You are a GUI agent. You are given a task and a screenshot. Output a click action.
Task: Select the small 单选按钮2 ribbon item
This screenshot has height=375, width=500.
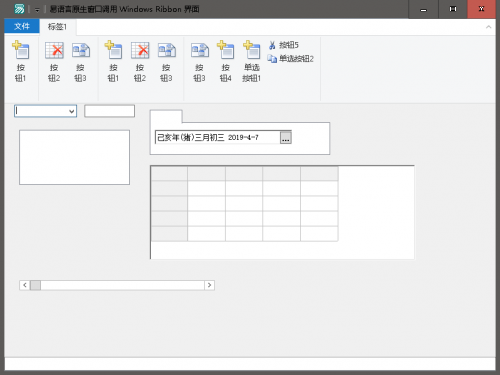pos(290,59)
